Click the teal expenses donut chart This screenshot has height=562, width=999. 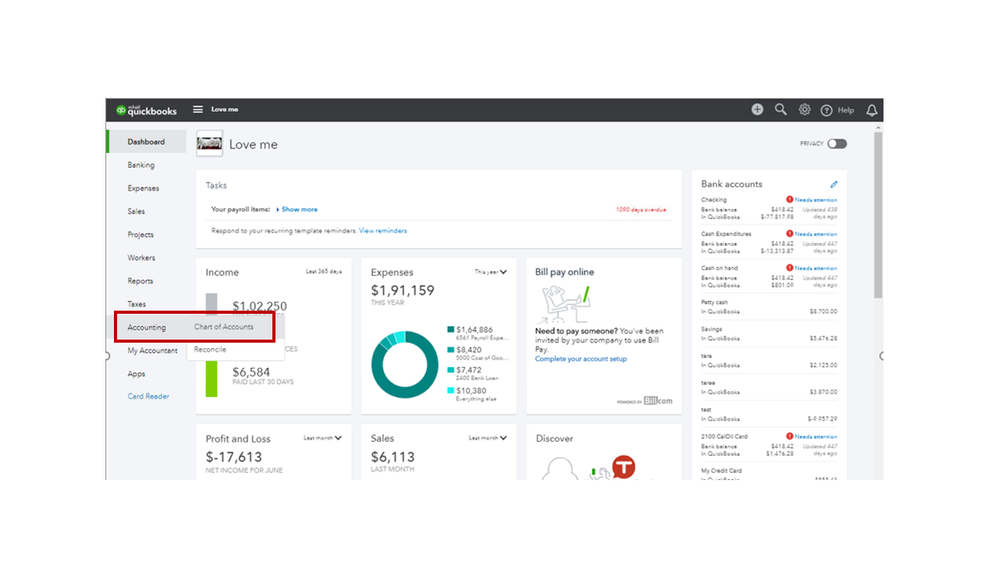tap(405, 364)
